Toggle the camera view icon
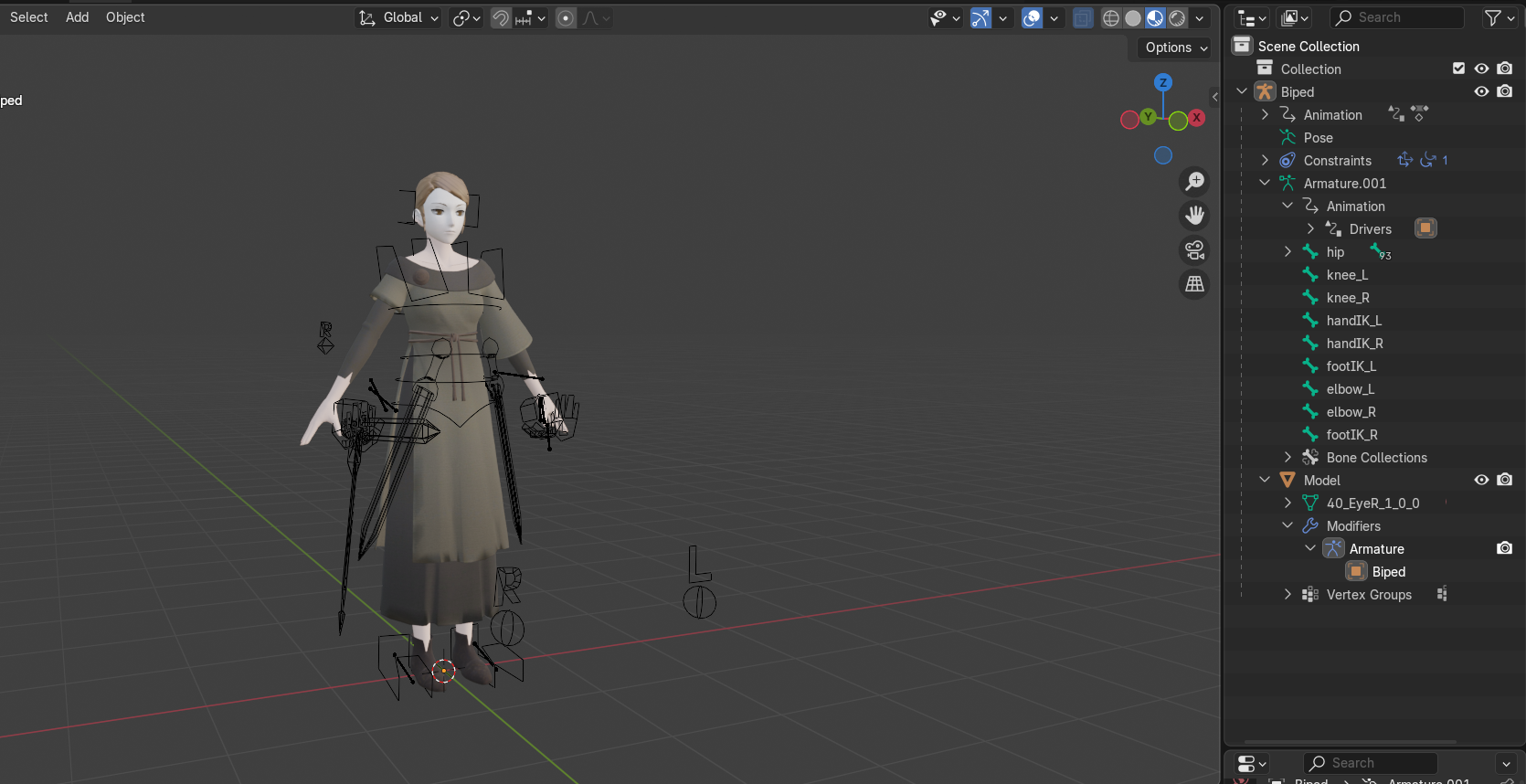 tap(1194, 250)
